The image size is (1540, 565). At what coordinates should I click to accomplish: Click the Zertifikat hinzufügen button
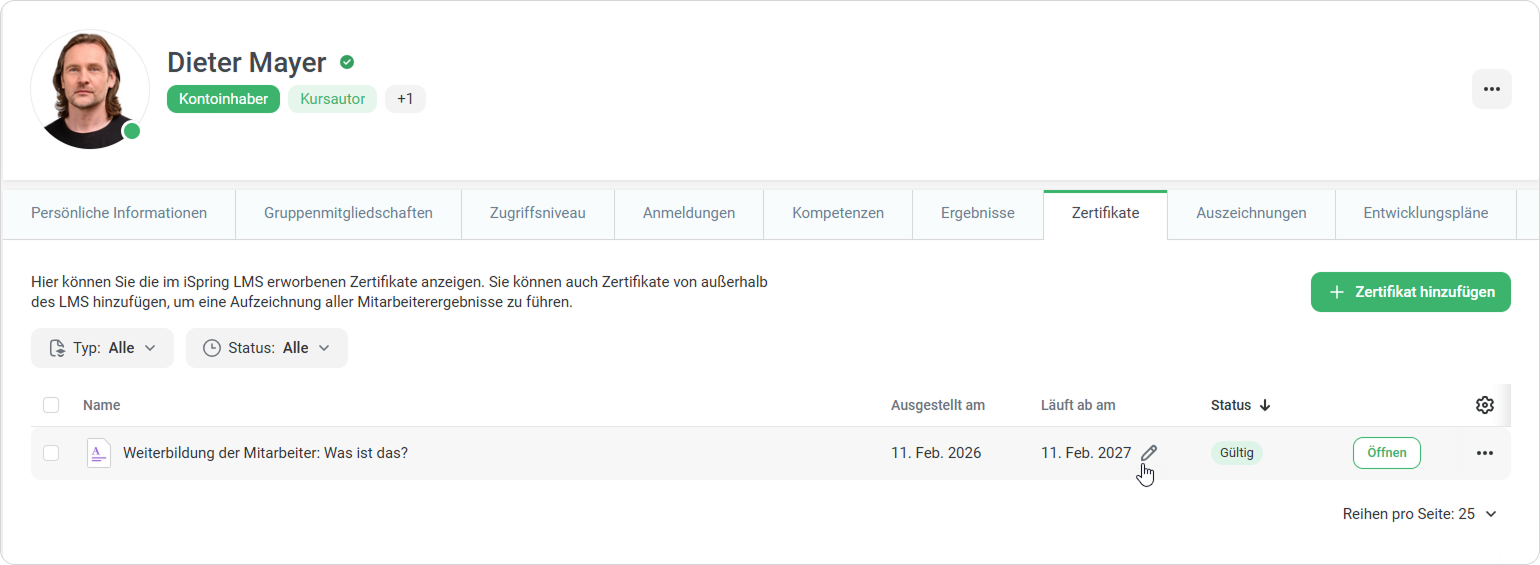point(1410,292)
